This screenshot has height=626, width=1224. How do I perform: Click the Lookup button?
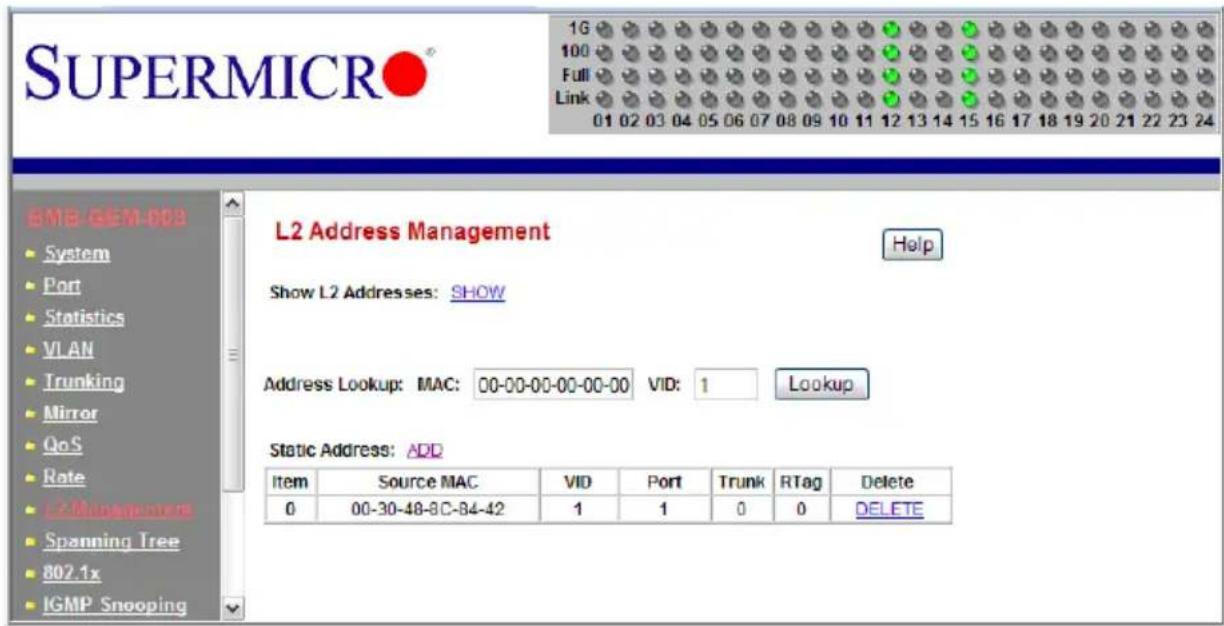coord(821,385)
